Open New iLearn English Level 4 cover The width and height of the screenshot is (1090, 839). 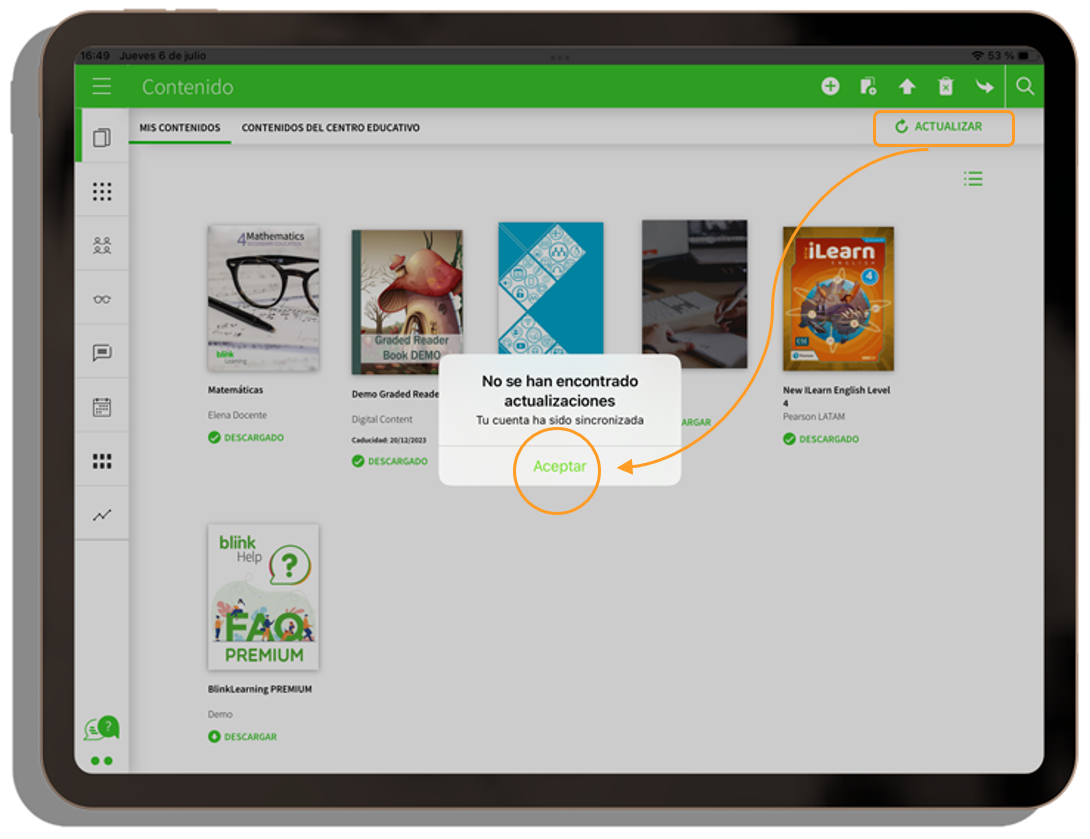click(x=838, y=299)
